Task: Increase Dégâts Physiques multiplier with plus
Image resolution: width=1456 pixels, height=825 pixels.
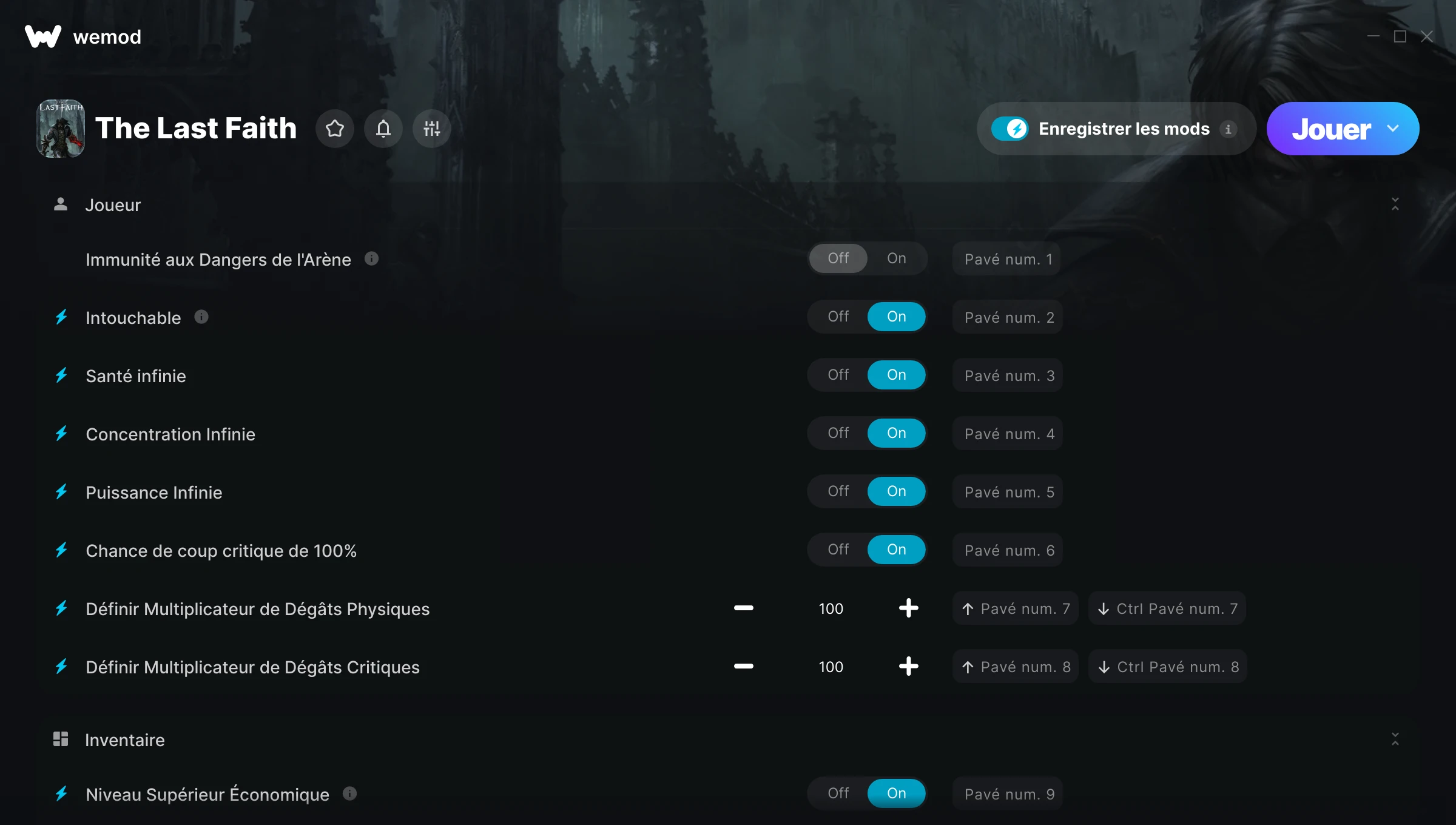Action: pos(909,608)
